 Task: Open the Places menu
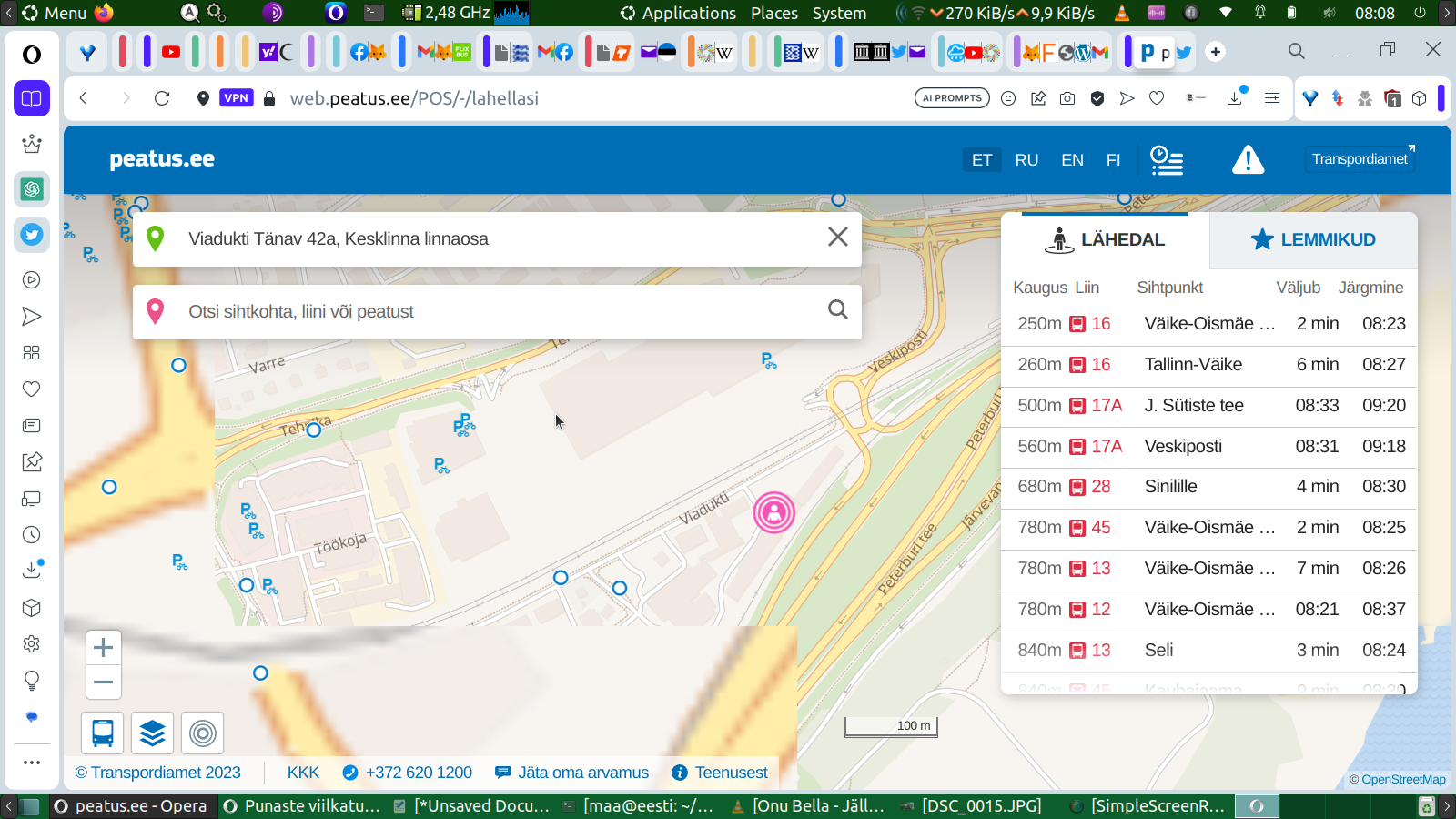click(774, 13)
